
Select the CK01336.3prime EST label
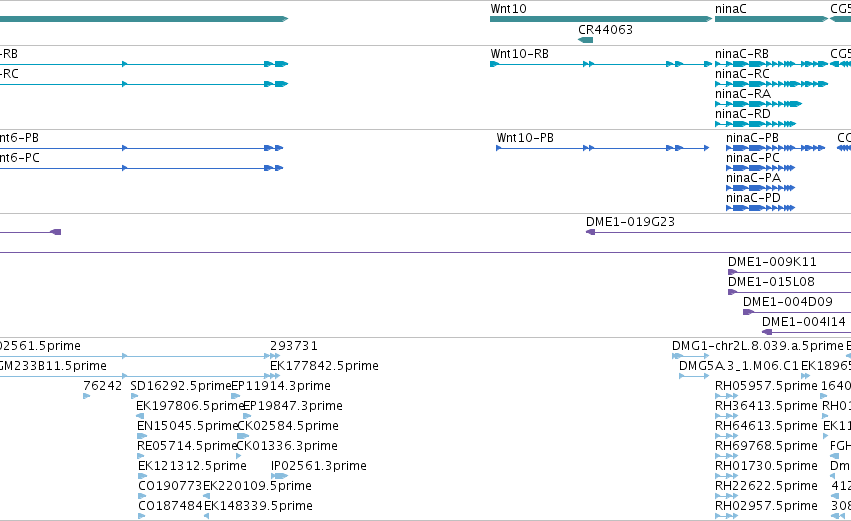[x=287, y=447]
